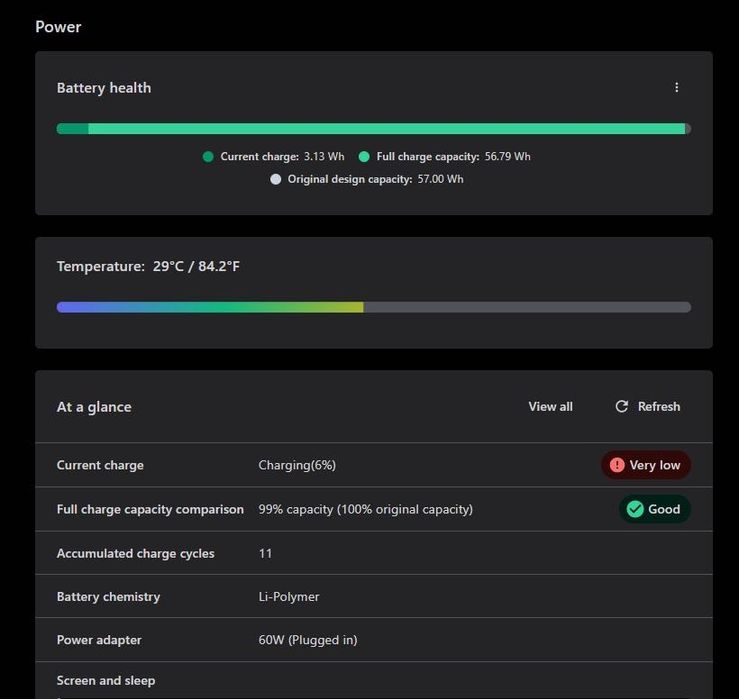Click the Li-Polymer battery chemistry value
739x699 pixels.
[289, 597]
